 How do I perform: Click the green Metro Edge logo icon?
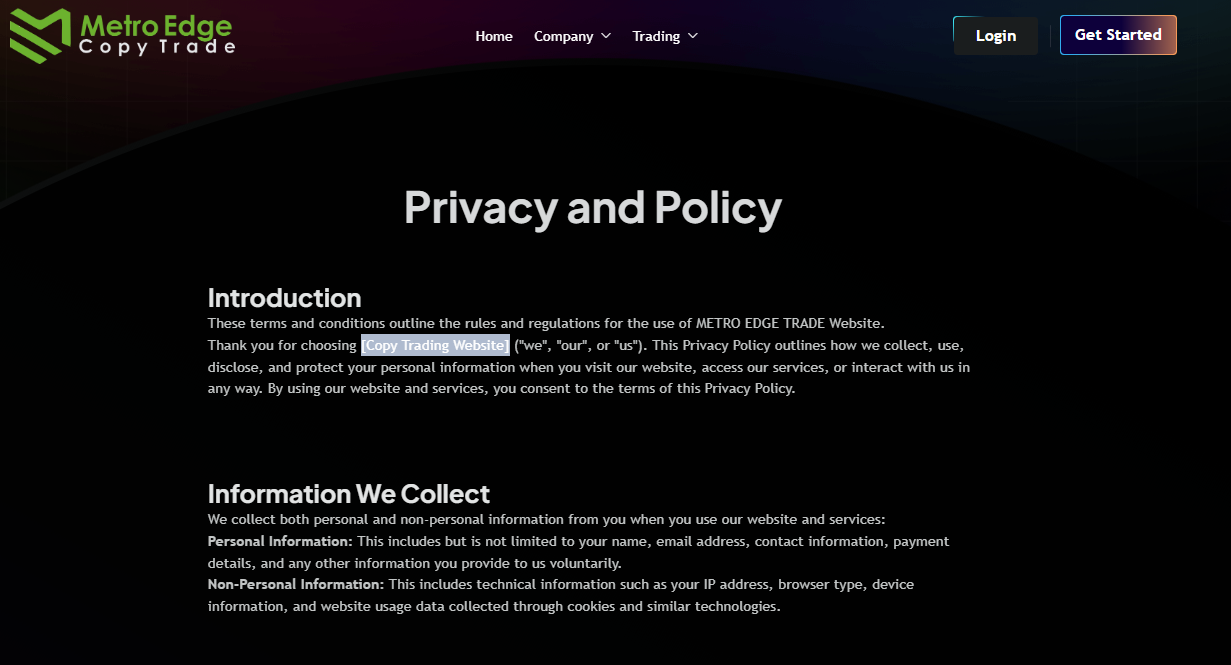tap(40, 36)
